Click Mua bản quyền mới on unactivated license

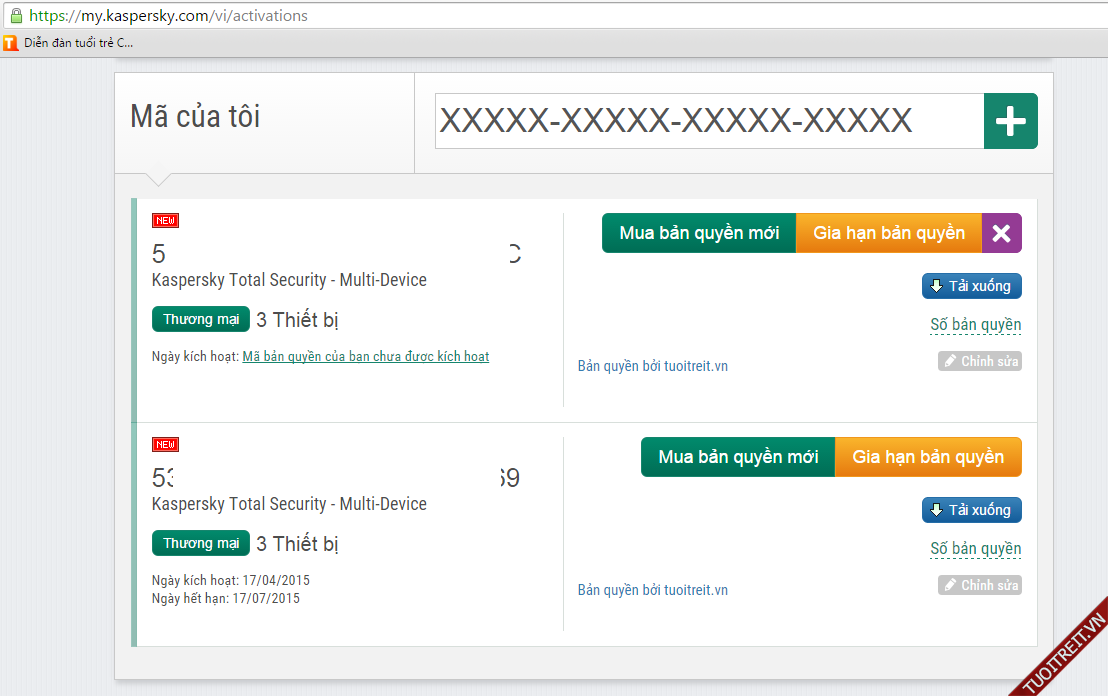698,233
